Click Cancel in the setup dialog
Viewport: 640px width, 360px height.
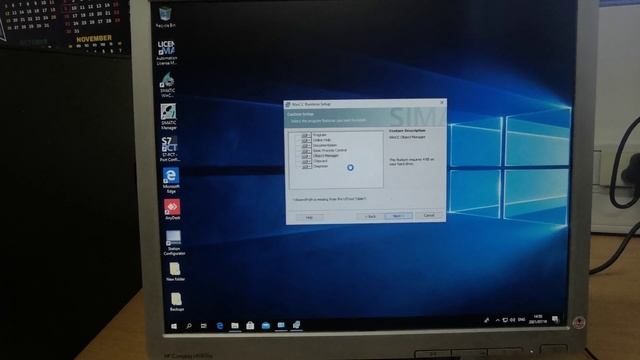pos(429,215)
